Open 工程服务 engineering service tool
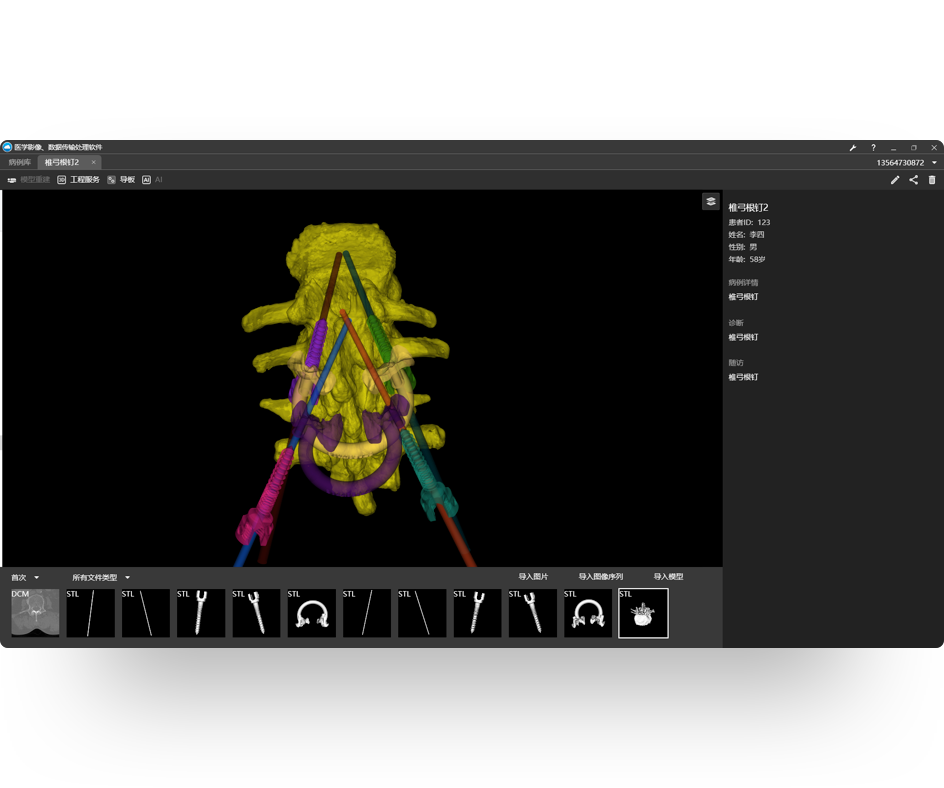Image resolution: width=944 pixels, height=788 pixels. coord(78,180)
